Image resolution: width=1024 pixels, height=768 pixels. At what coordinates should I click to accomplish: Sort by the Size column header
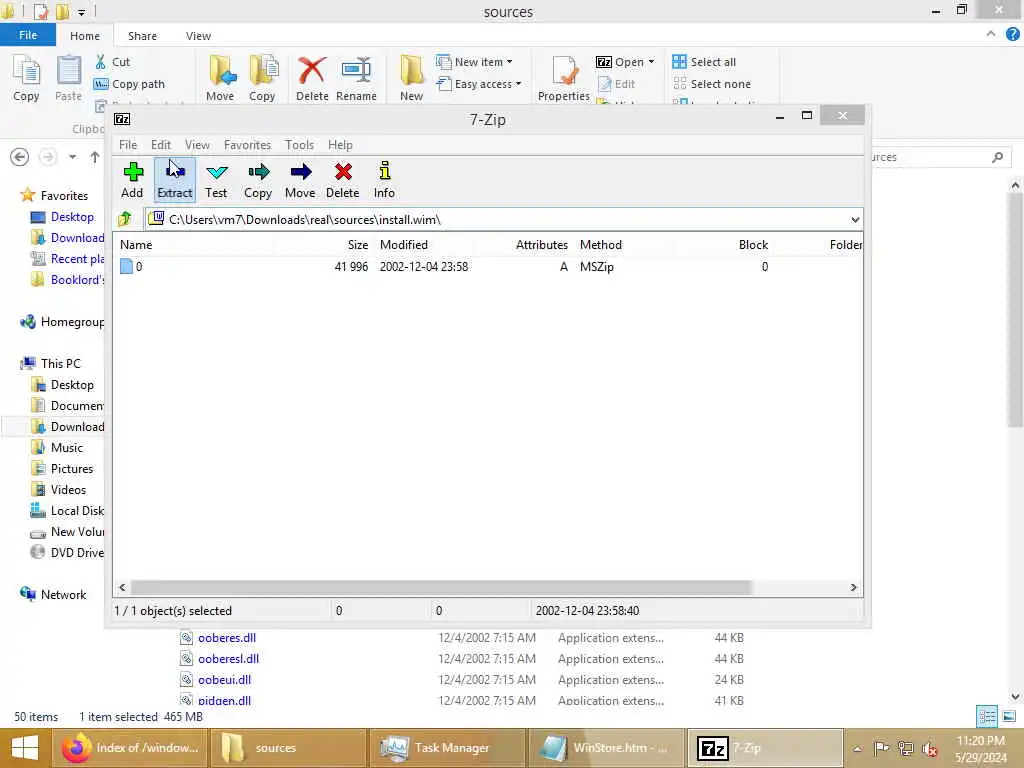click(358, 245)
